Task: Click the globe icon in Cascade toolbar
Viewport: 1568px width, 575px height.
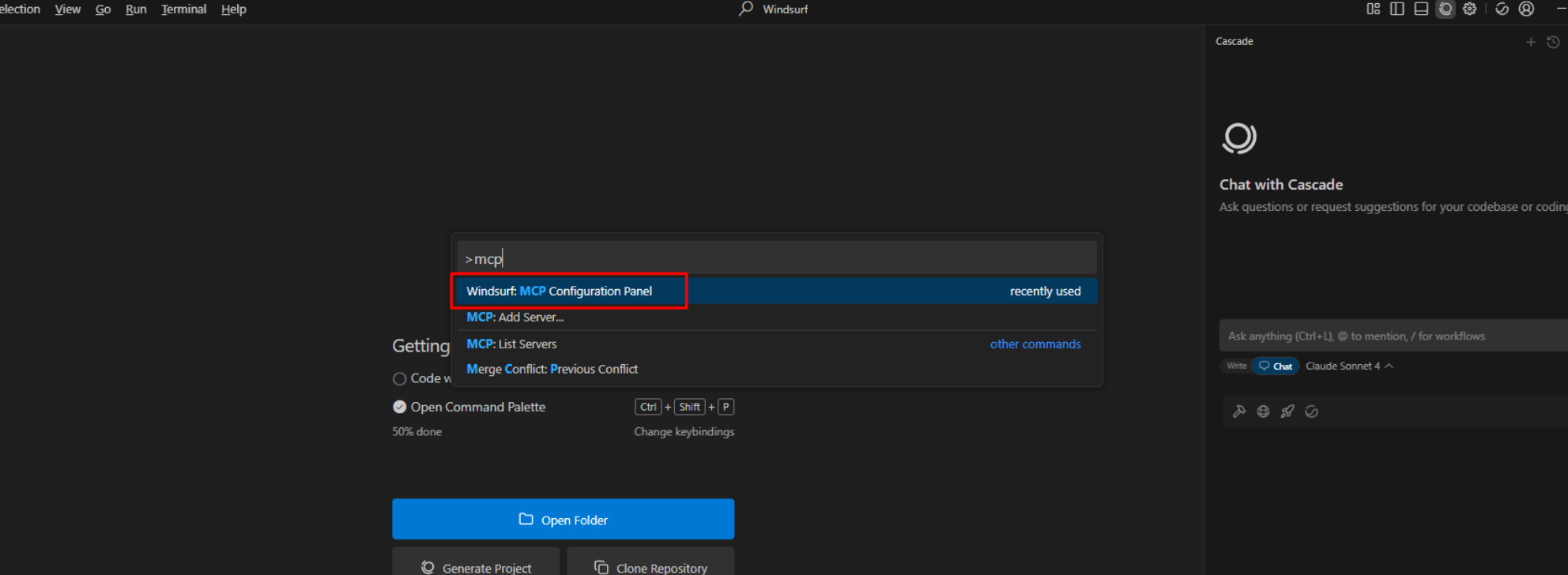Action: click(1263, 412)
